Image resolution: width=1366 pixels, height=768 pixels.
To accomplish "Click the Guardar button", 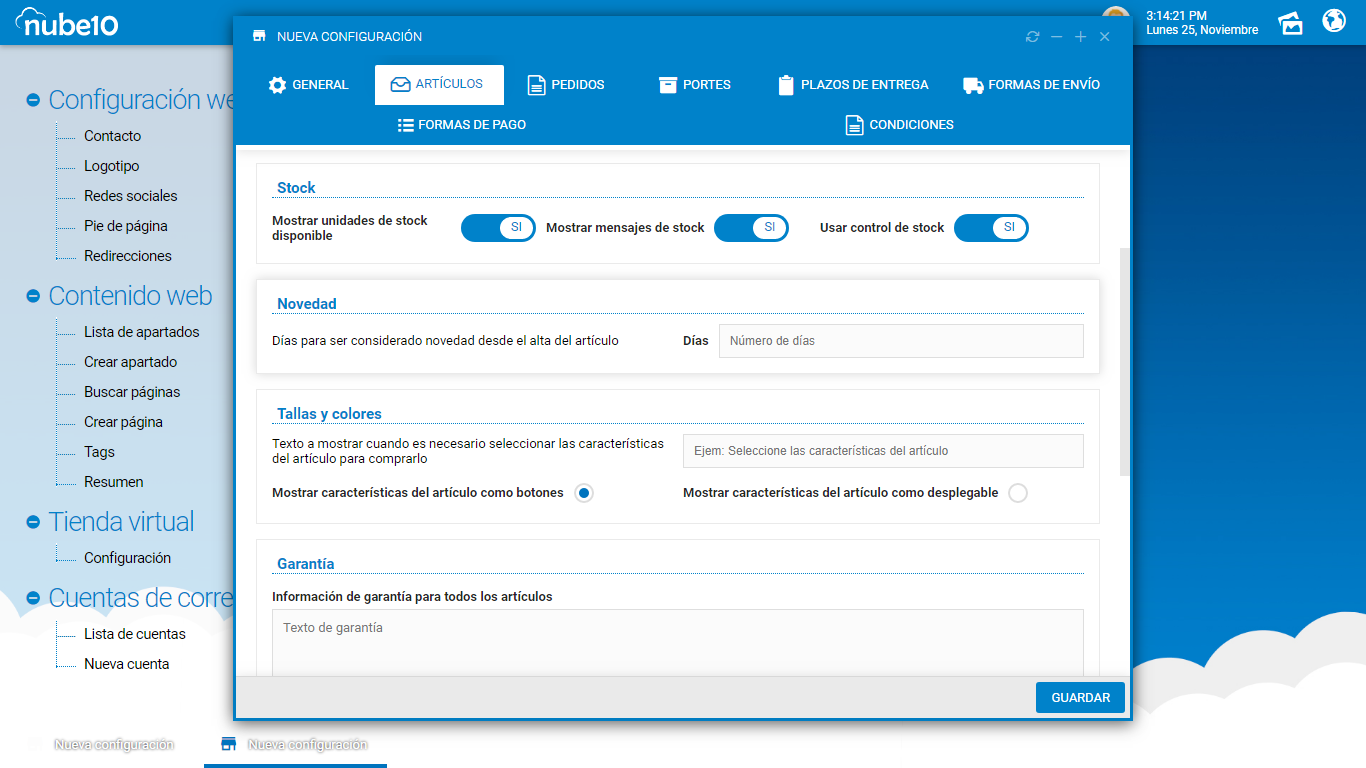I will point(1080,697).
